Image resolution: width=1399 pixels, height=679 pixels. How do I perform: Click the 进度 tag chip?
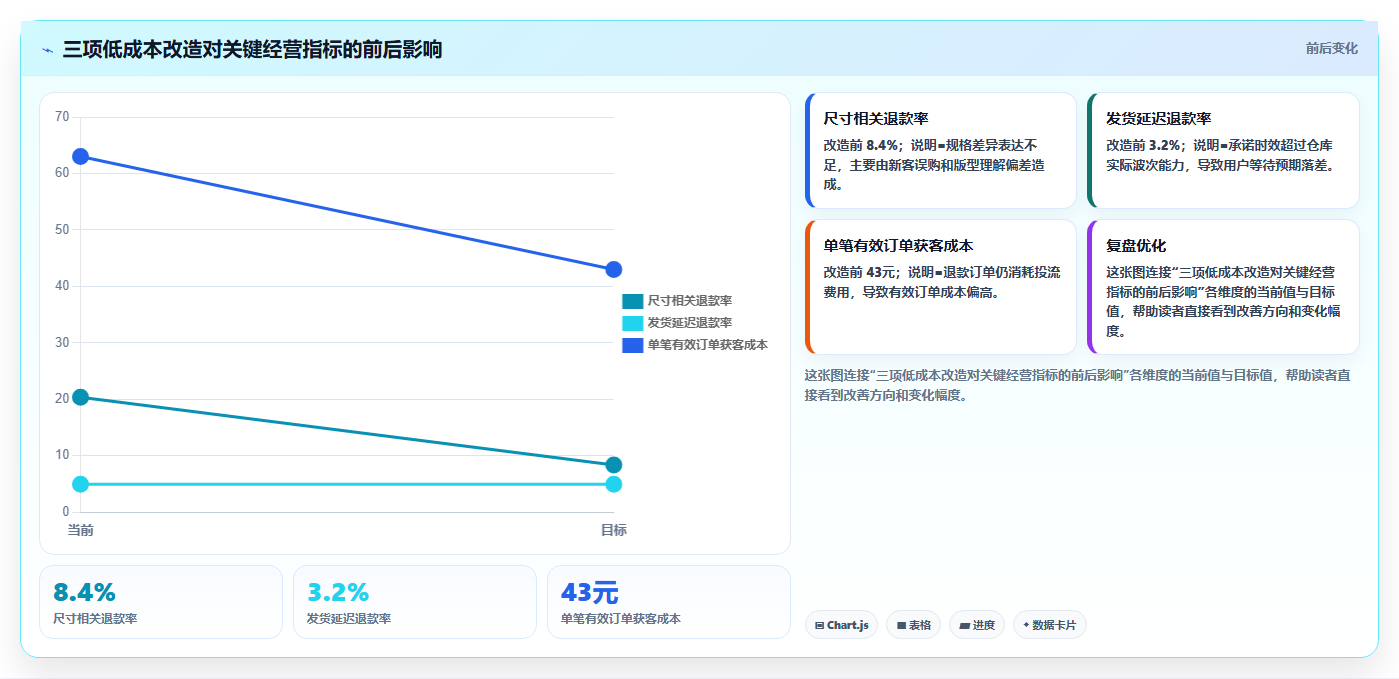coord(977,625)
